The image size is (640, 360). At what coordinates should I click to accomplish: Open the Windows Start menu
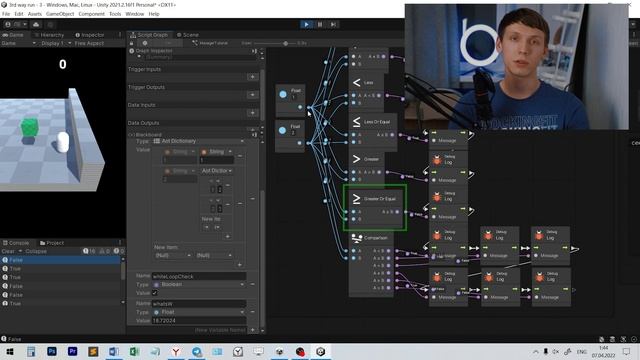coord(10,351)
